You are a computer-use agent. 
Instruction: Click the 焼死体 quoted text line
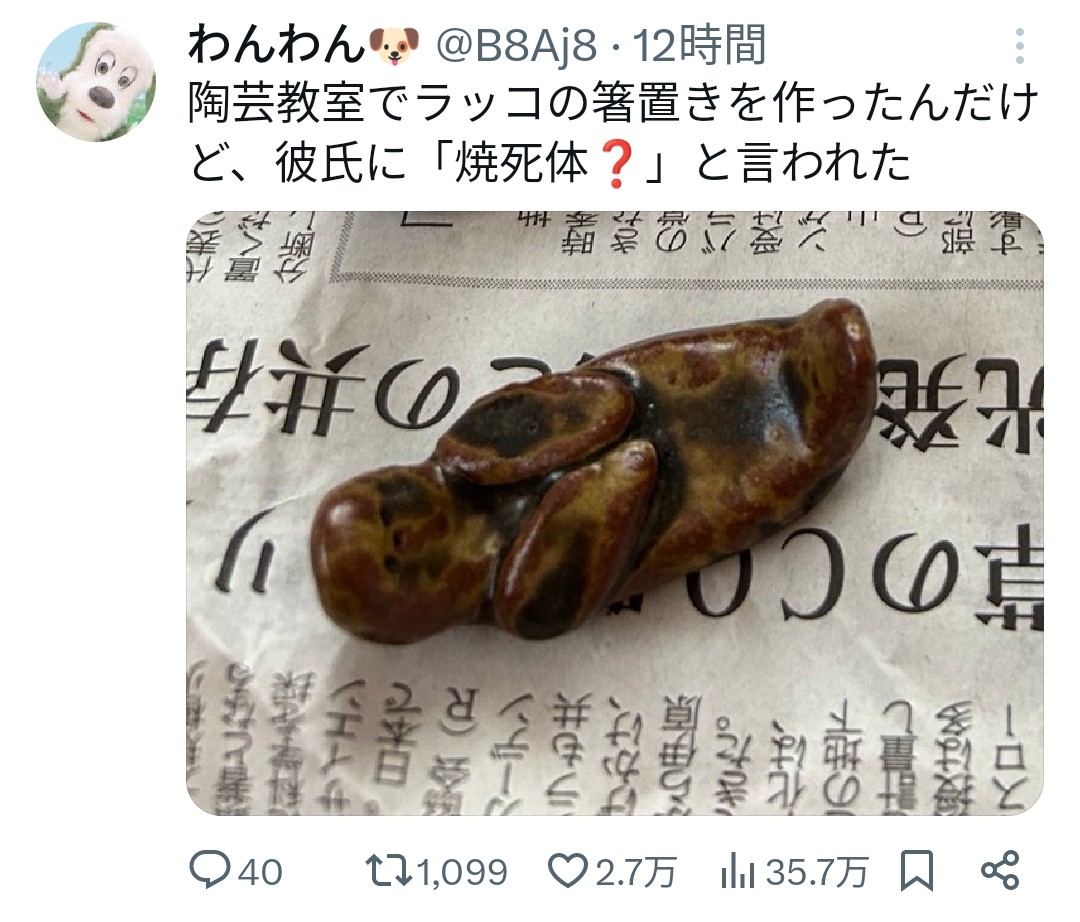(x=550, y=165)
